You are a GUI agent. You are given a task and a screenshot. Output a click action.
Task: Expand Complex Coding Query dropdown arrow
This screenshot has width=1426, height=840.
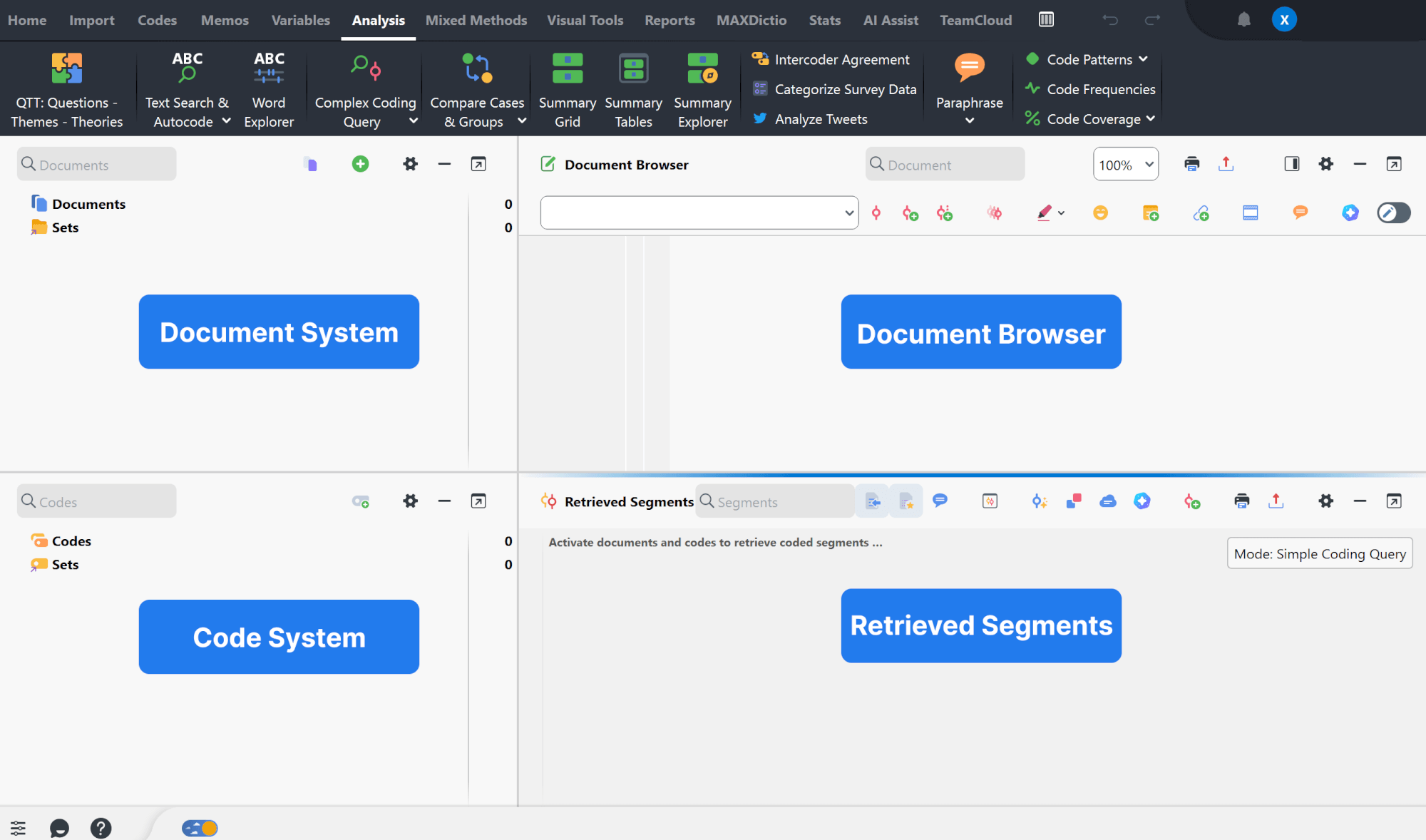tap(413, 121)
